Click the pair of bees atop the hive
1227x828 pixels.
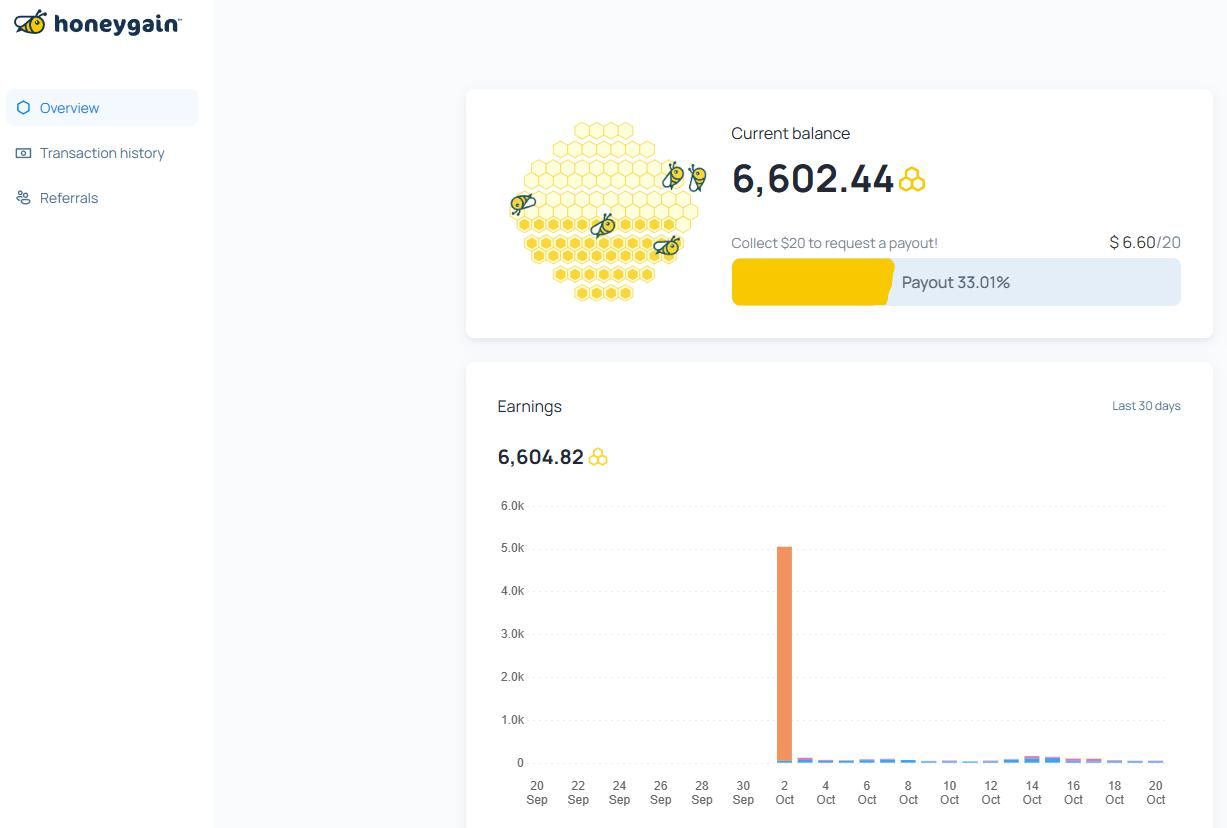coord(685,177)
